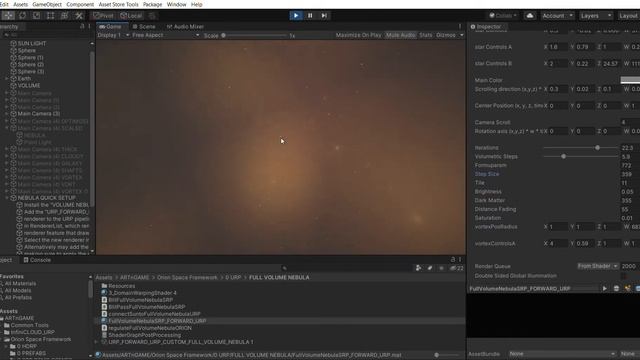Toggle the Local handle rotation button
The width and height of the screenshot is (640, 360).
pyautogui.click(x=131, y=16)
